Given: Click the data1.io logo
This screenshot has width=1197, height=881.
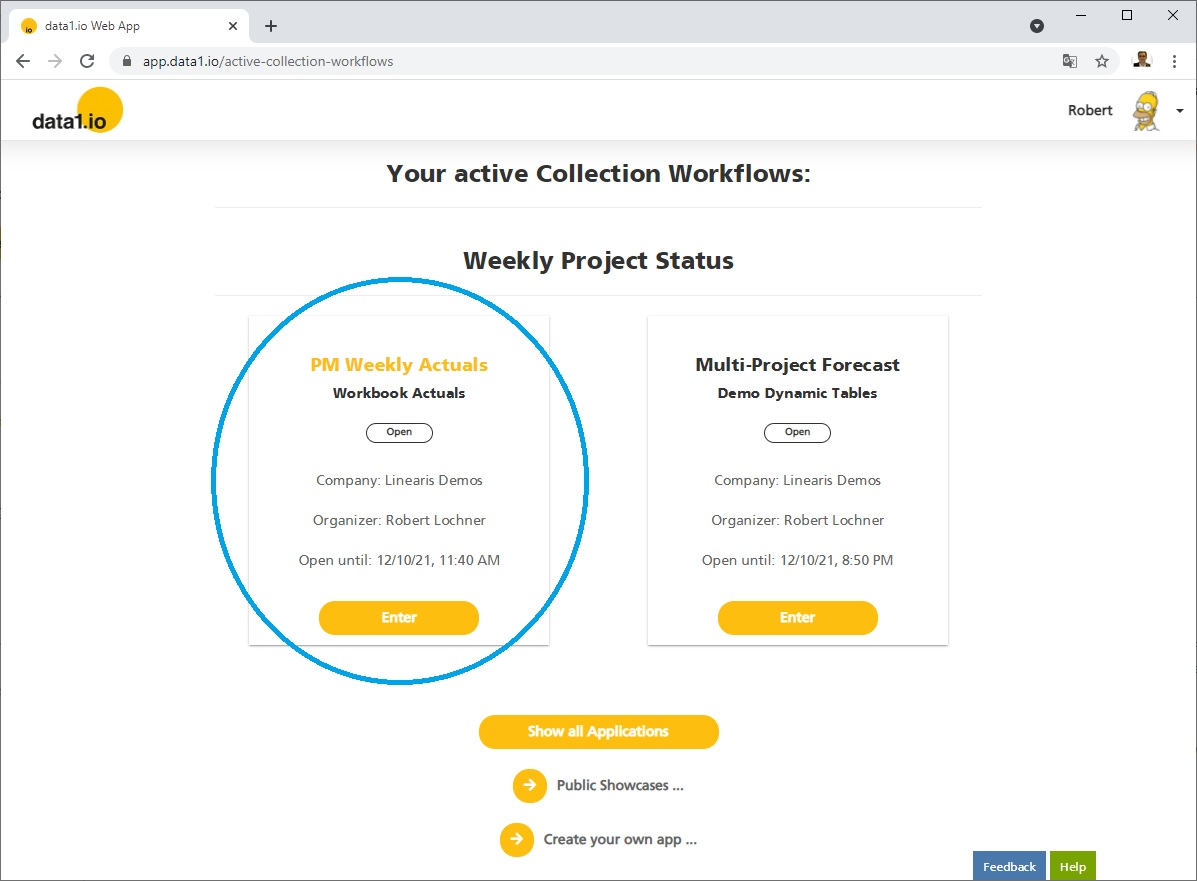Looking at the screenshot, I should click(77, 111).
